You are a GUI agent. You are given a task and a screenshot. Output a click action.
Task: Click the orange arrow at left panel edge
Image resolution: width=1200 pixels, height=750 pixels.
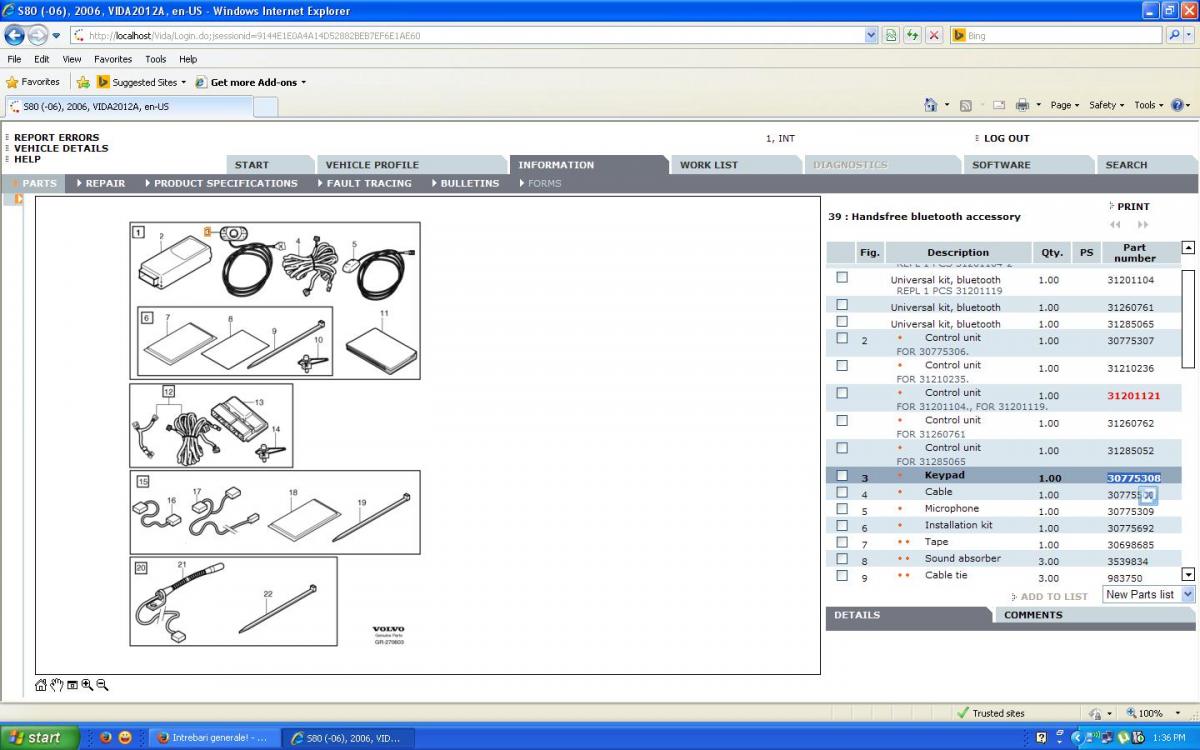pos(17,199)
